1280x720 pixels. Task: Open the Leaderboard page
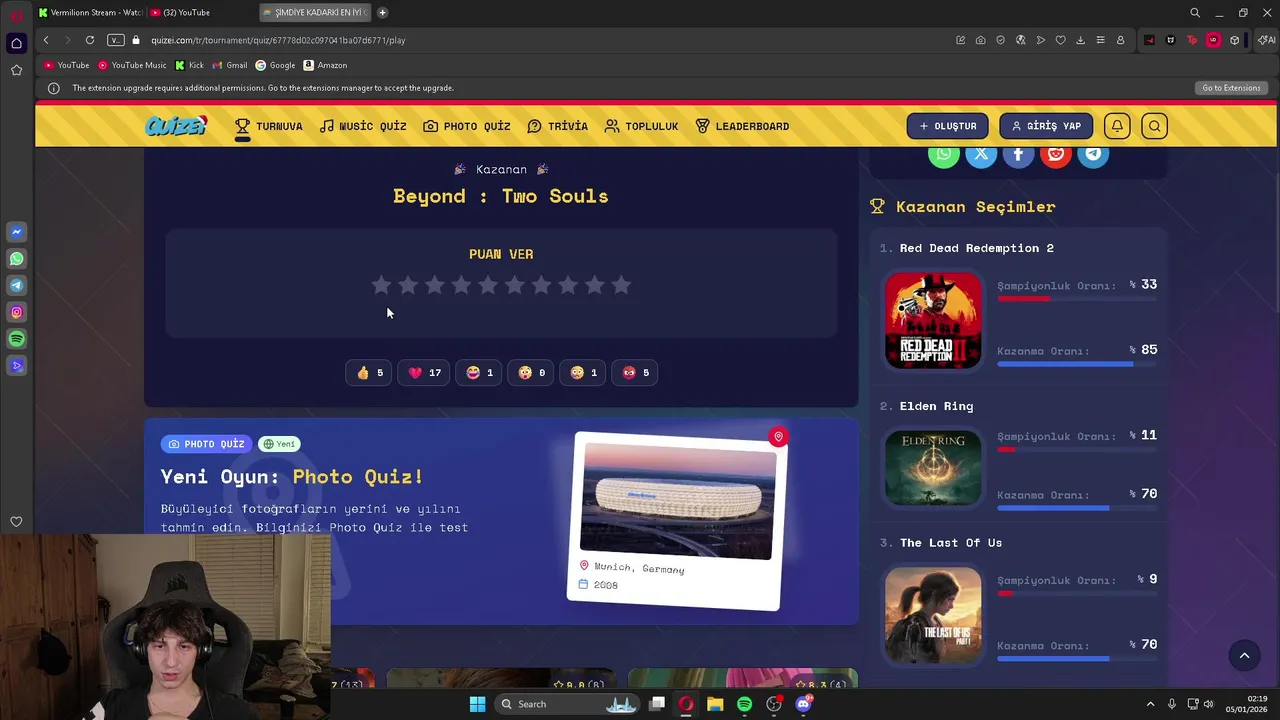[742, 126]
